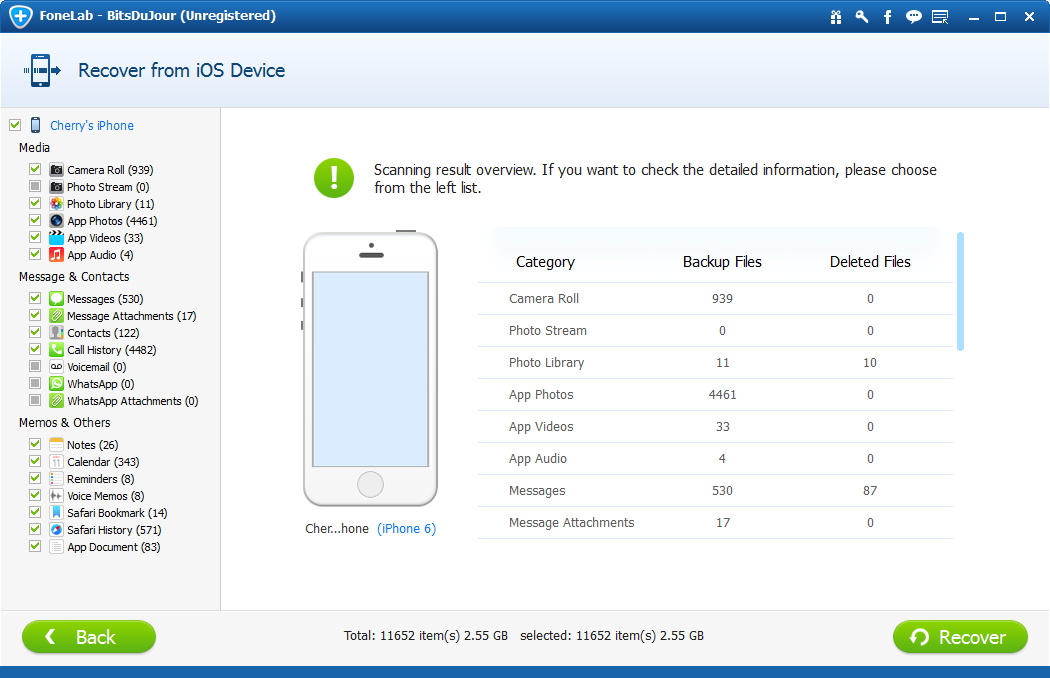
Task: Click the Safari History compass icon
Action: pos(57,530)
